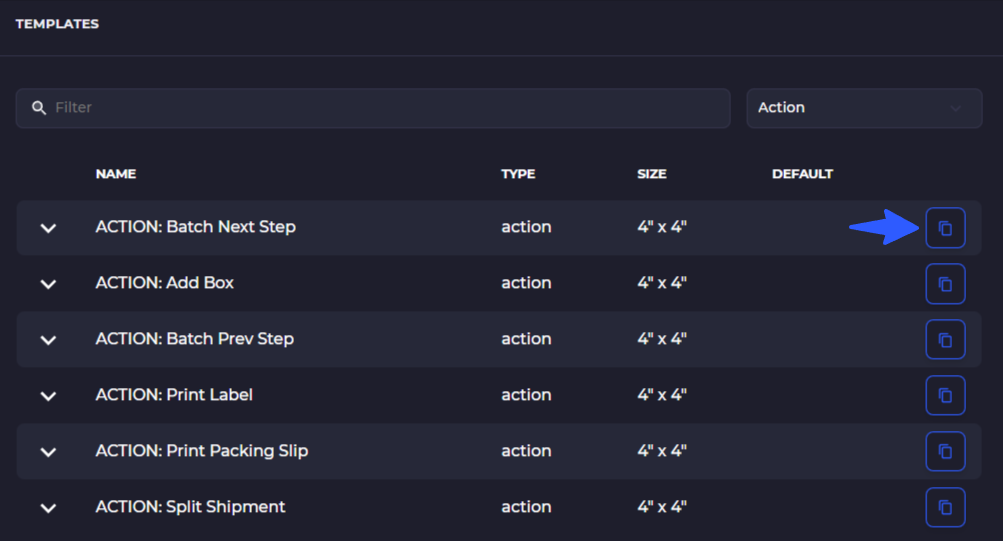Expand the ACTION: Print Label row
The height and width of the screenshot is (541, 1003).
(48, 396)
